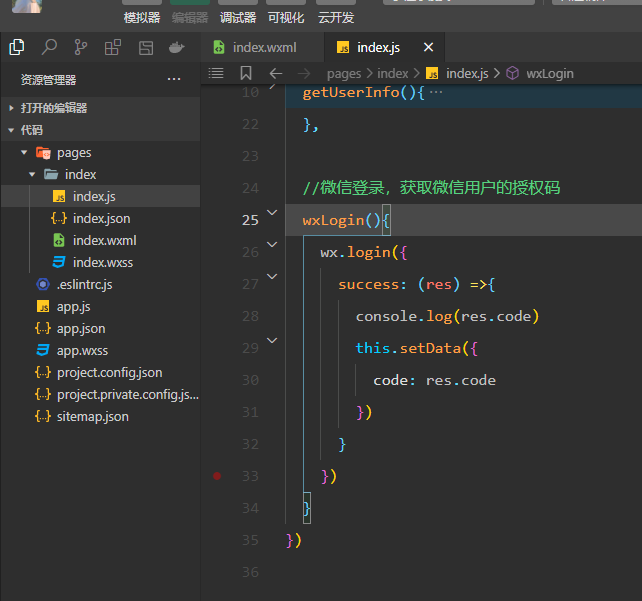Viewport: 642px width, 601px height.
Task: Open the source control panel
Action: 80,47
